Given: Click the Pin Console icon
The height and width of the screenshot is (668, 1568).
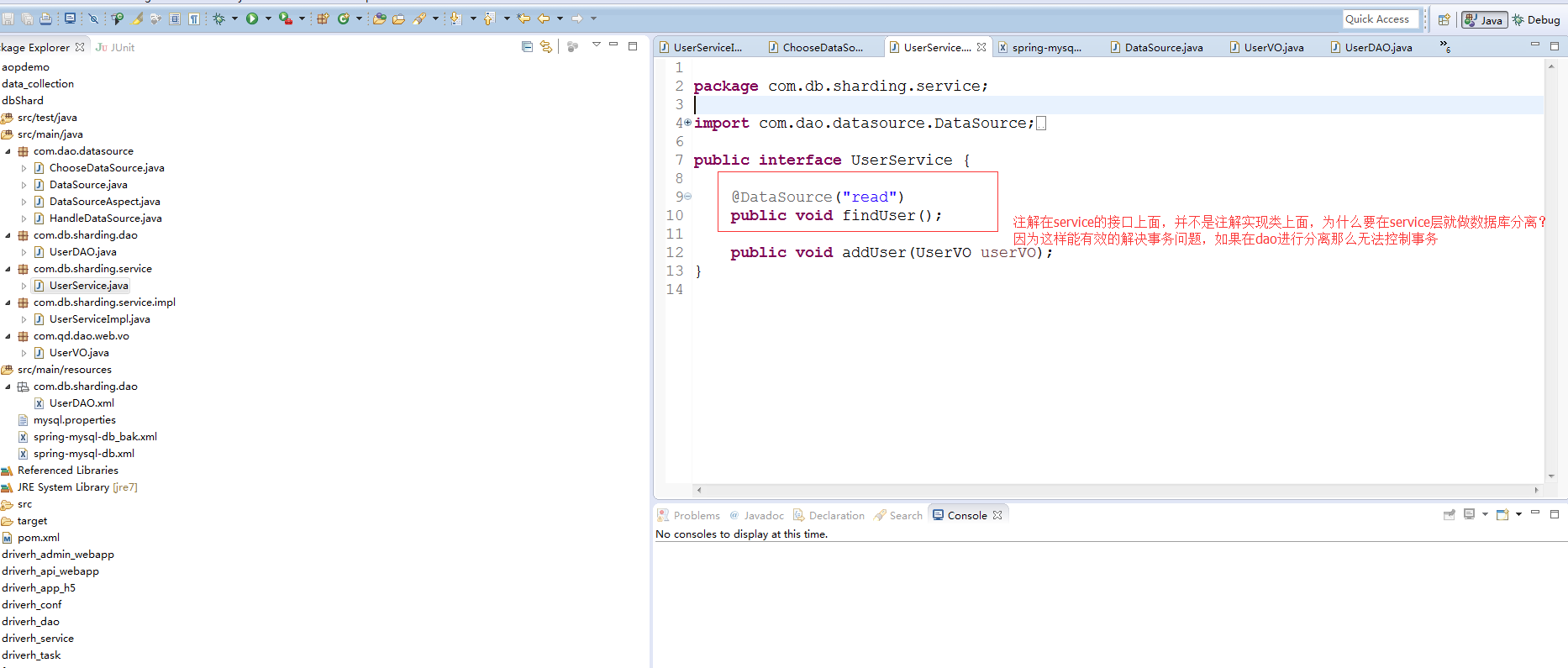Looking at the screenshot, I should 1449,514.
